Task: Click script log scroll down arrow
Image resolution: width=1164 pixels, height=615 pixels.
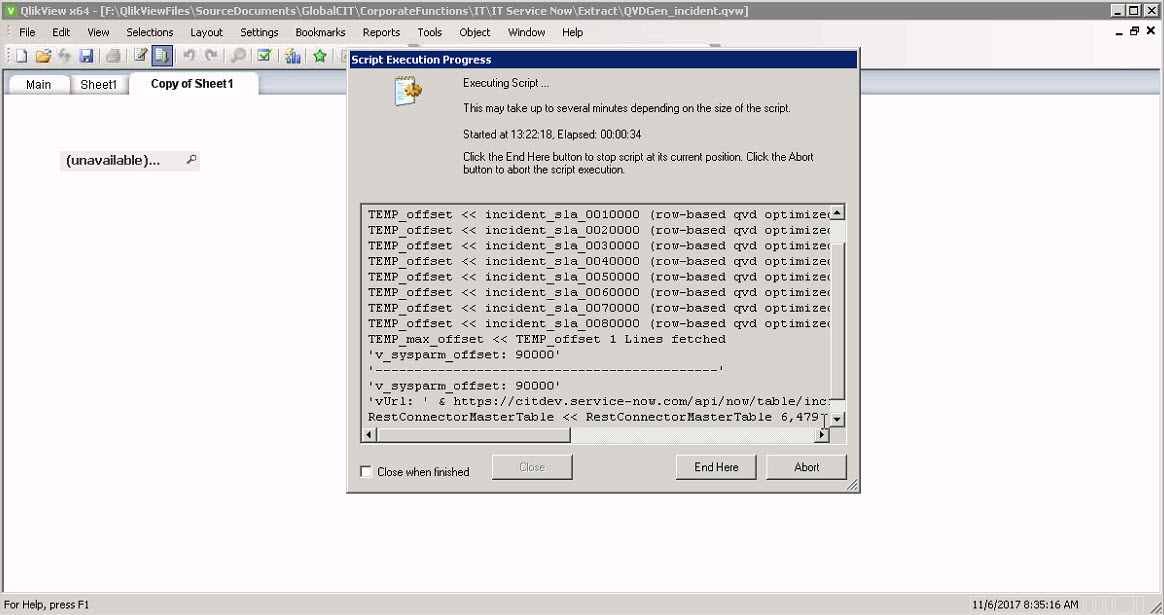Action: pyautogui.click(x=837, y=420)
